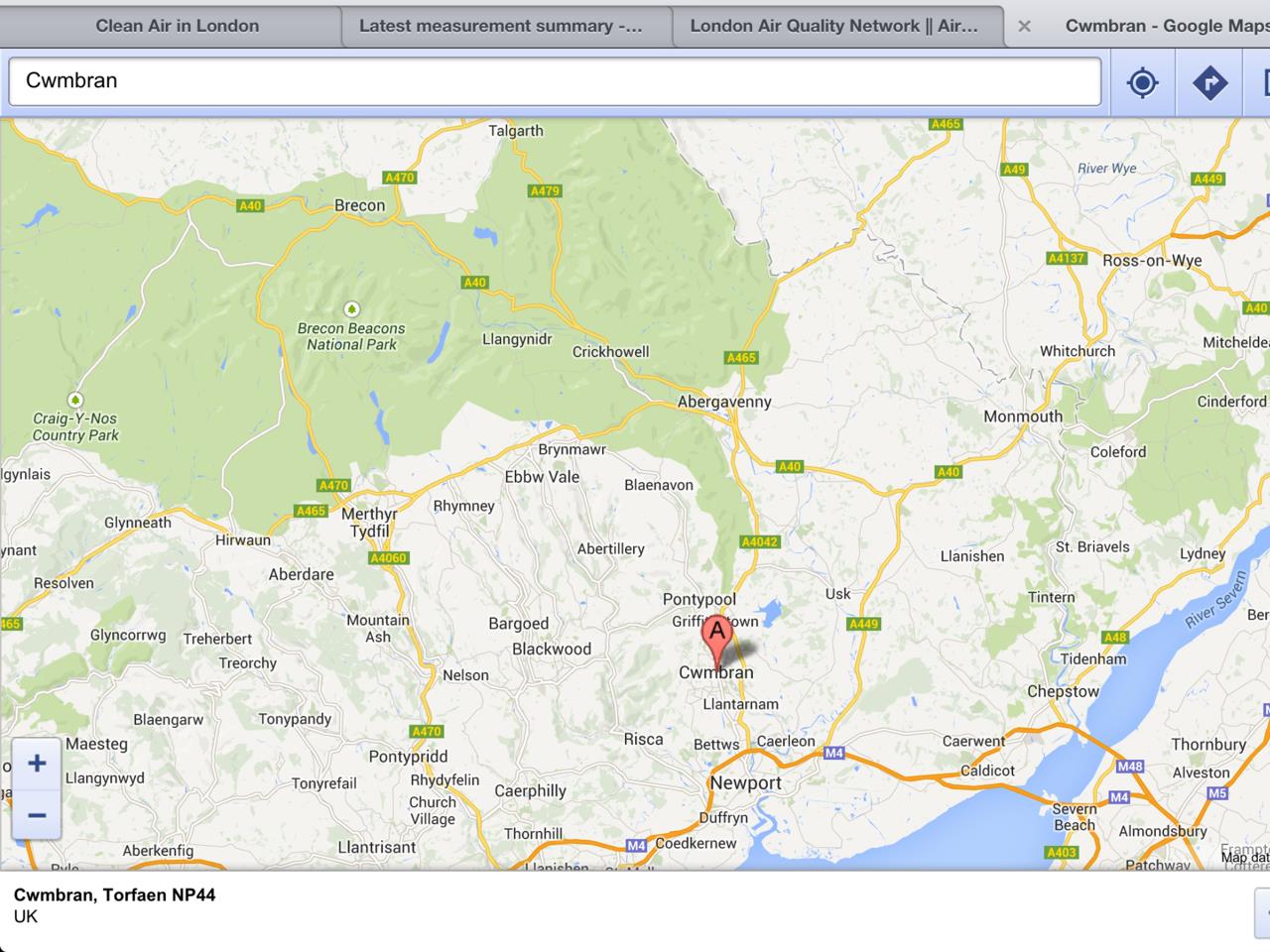
Task: Switch to London Air Quality Network tab
Action: coord(833,26)
